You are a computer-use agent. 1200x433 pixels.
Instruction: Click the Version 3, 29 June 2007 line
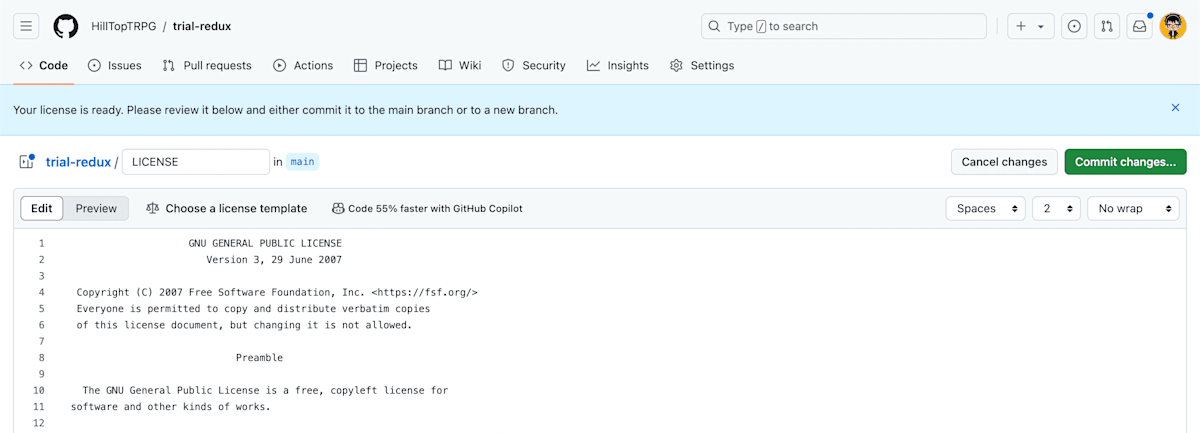tap(274, 260)
